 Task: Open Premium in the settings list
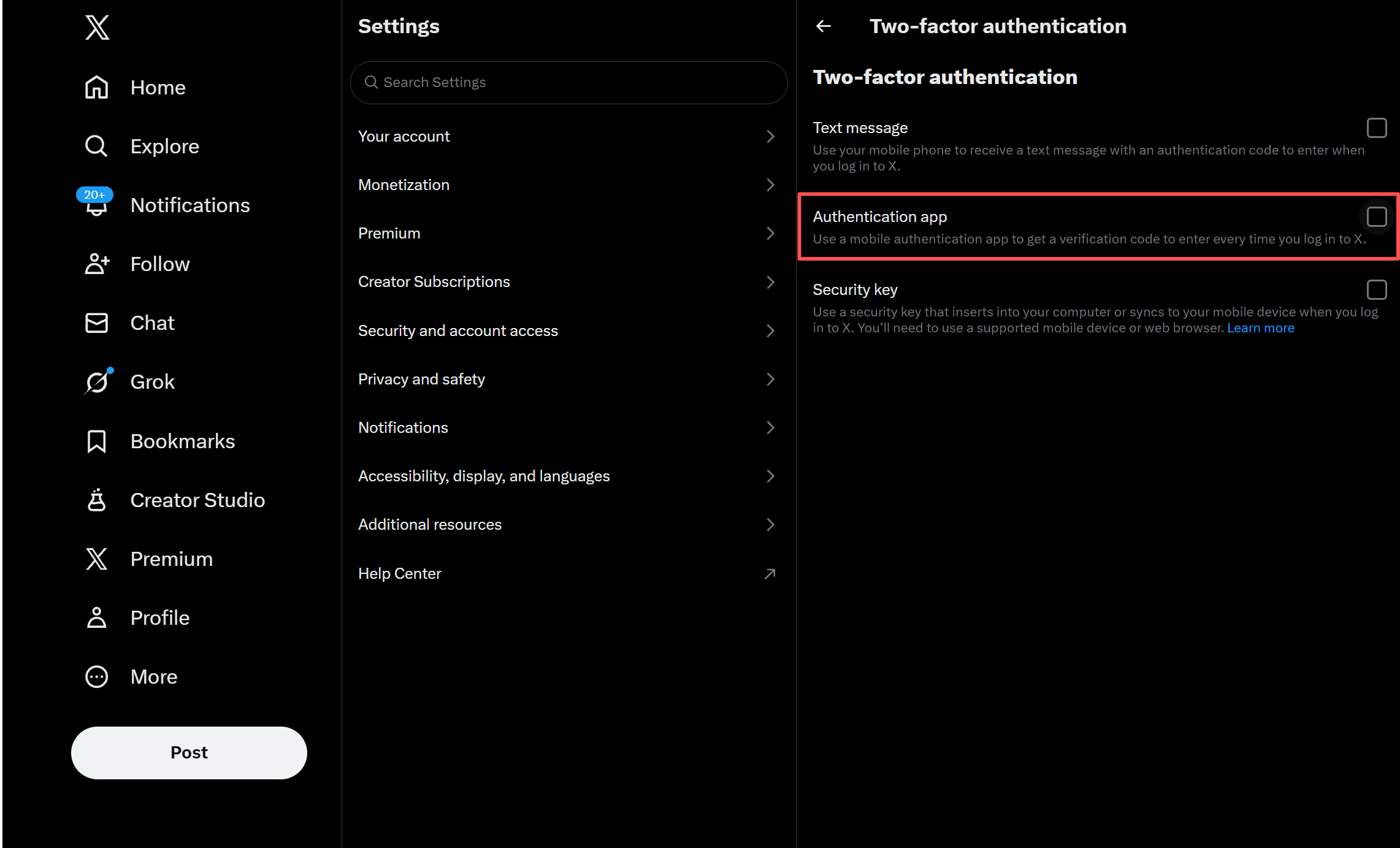(568, 233)
